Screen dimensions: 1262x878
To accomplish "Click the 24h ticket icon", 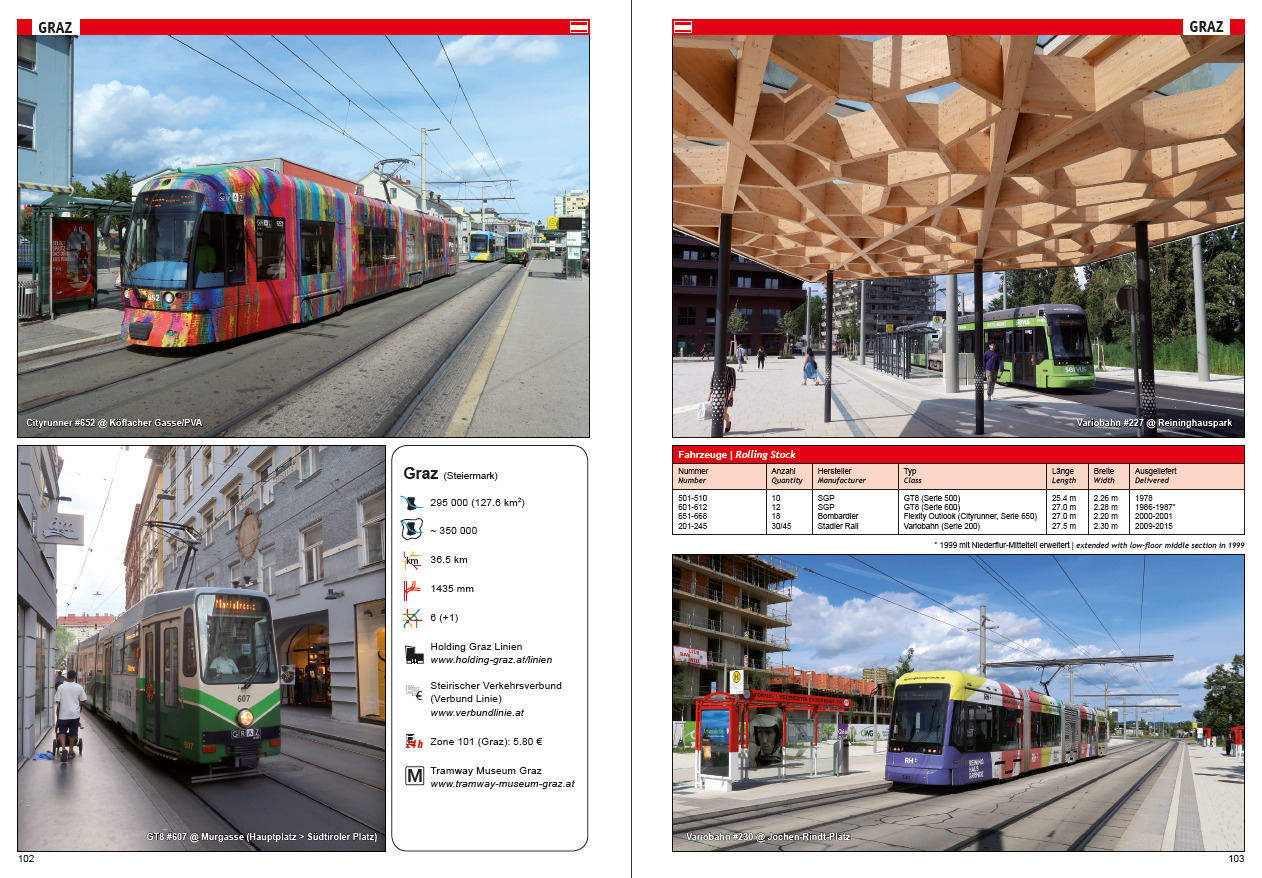I will 413,741.
